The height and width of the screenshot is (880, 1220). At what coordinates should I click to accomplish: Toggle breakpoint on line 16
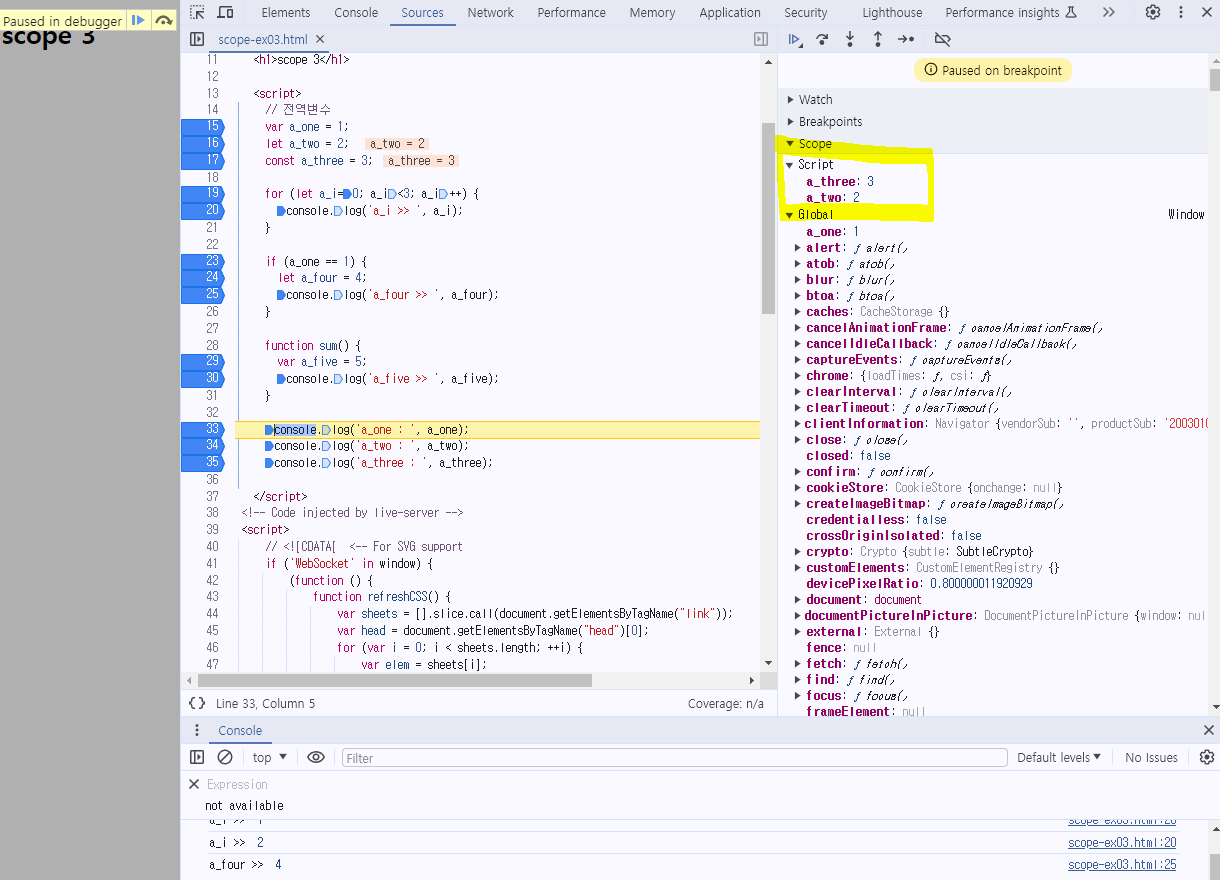pos(202,143)
